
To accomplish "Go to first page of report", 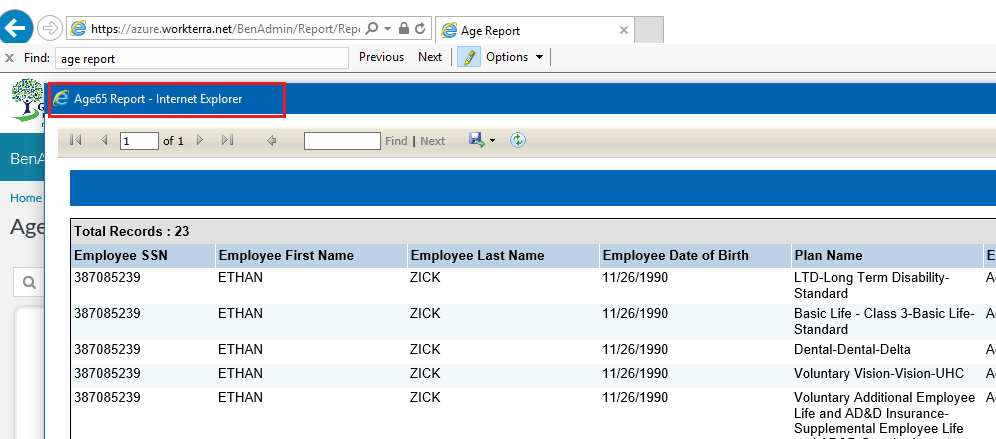I will pos(76,141).
